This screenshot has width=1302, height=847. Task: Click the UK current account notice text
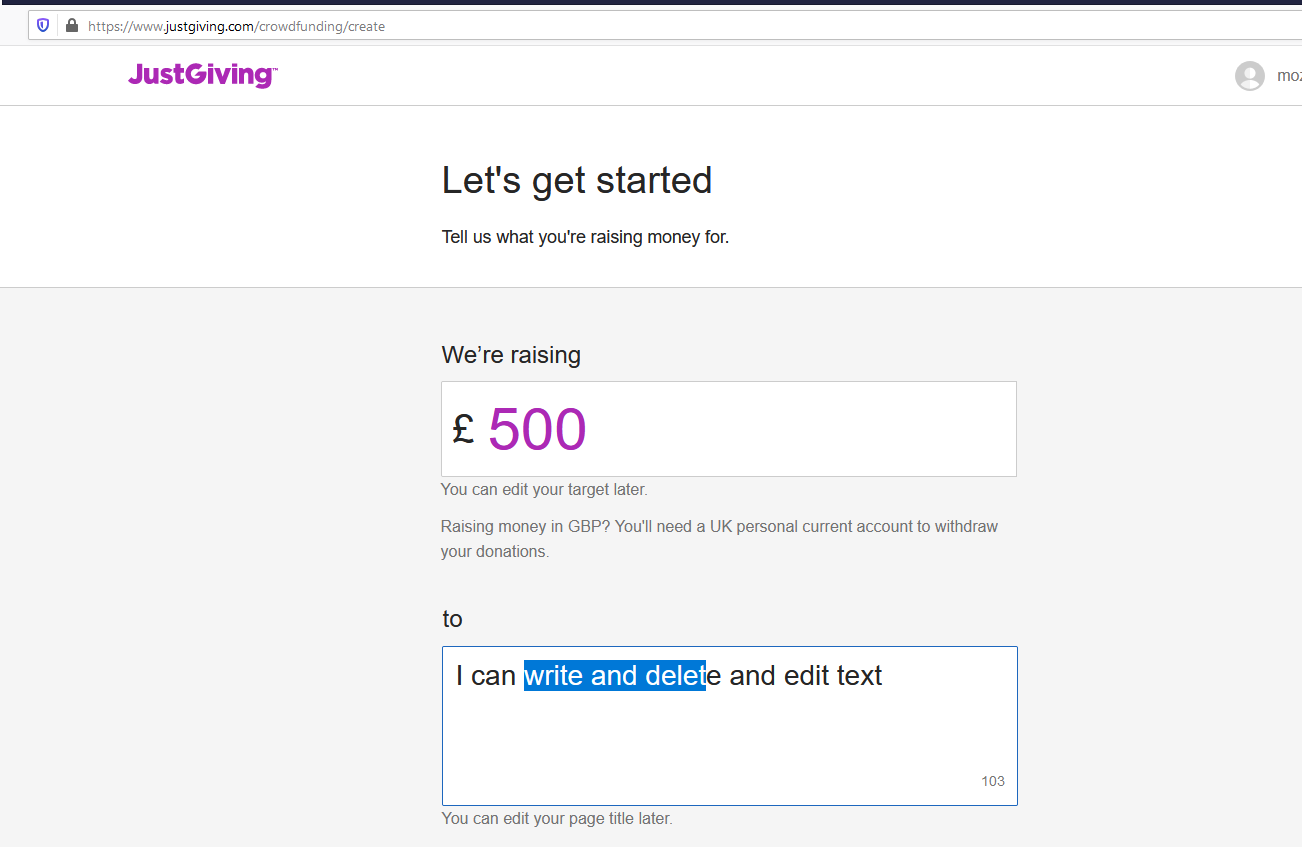[x=719, y=538]
